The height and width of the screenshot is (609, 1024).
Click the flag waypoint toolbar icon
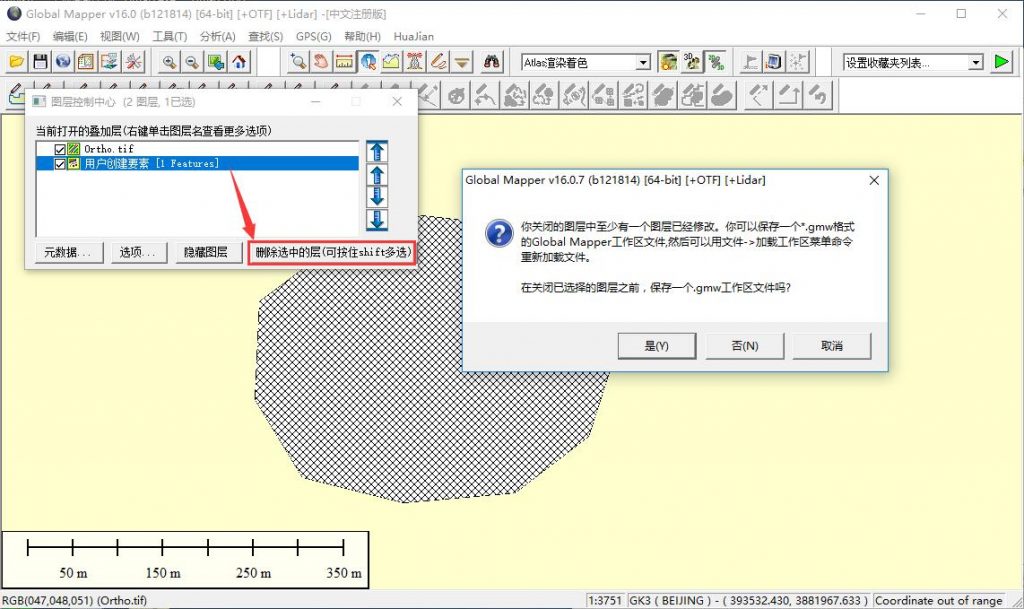[x=750, y=62]
